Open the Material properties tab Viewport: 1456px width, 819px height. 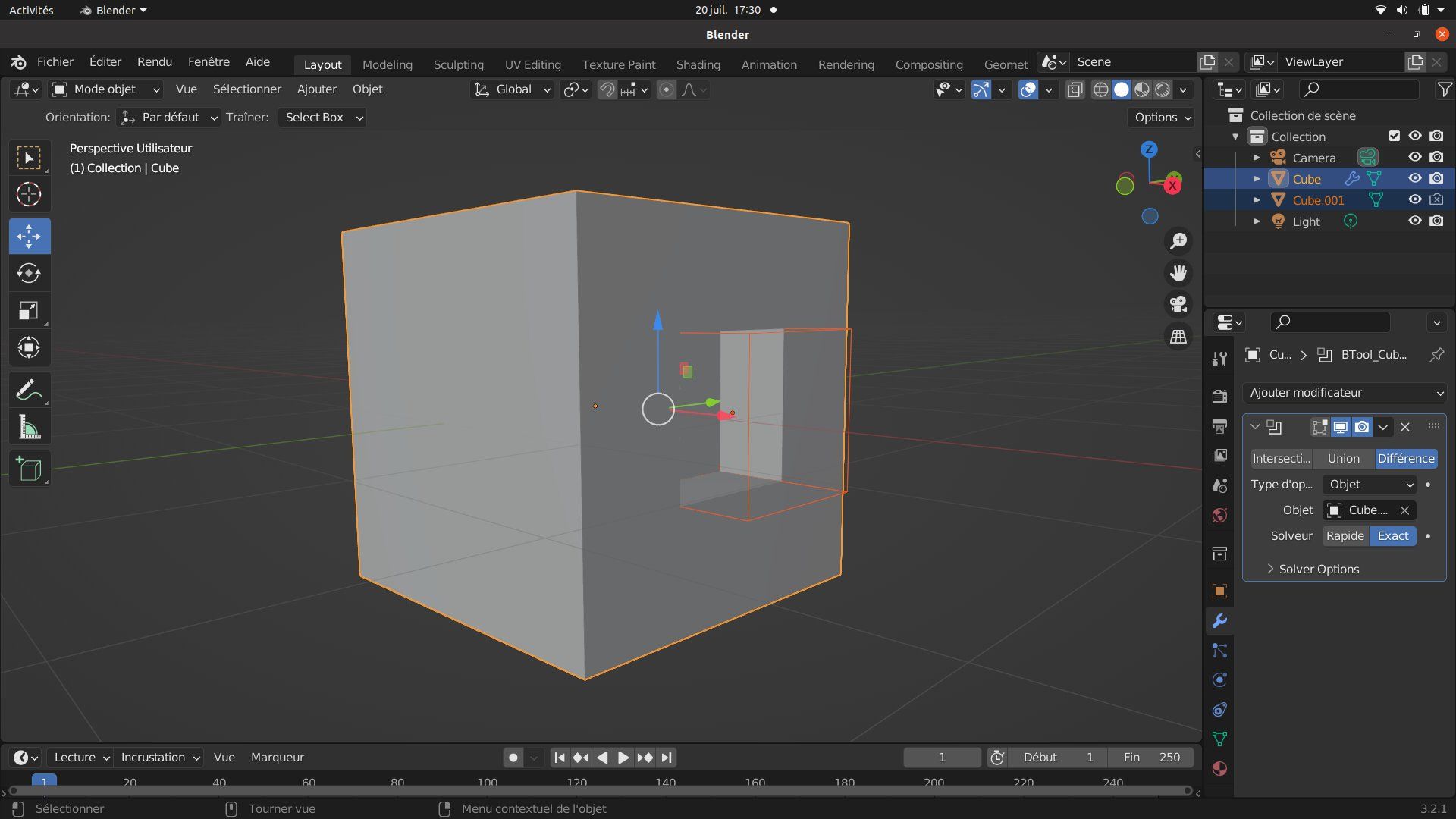click(1219, 769)
